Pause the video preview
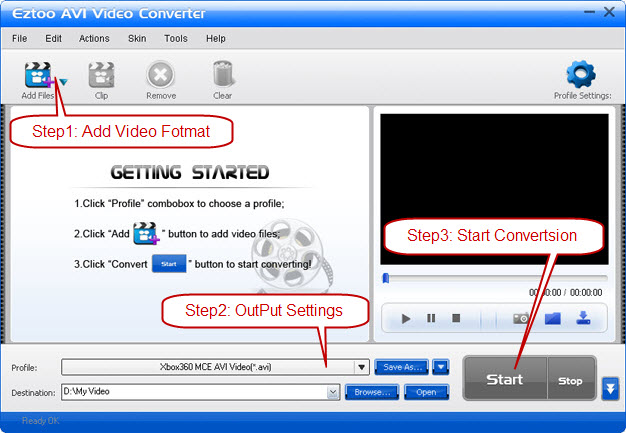This screenshot has width=626, height=433. (x=431, y=318)
